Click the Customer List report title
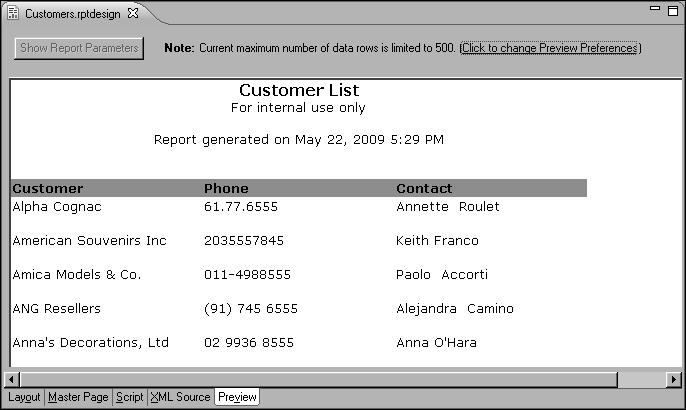 [298, 91]
